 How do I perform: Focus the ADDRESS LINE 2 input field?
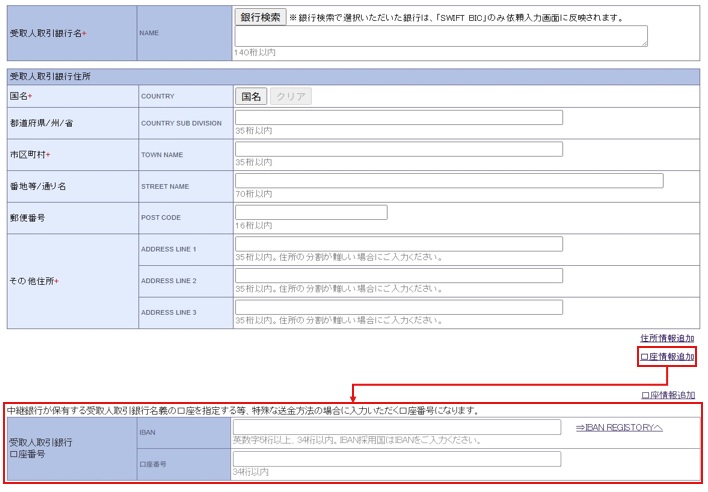tap(399, 276)
